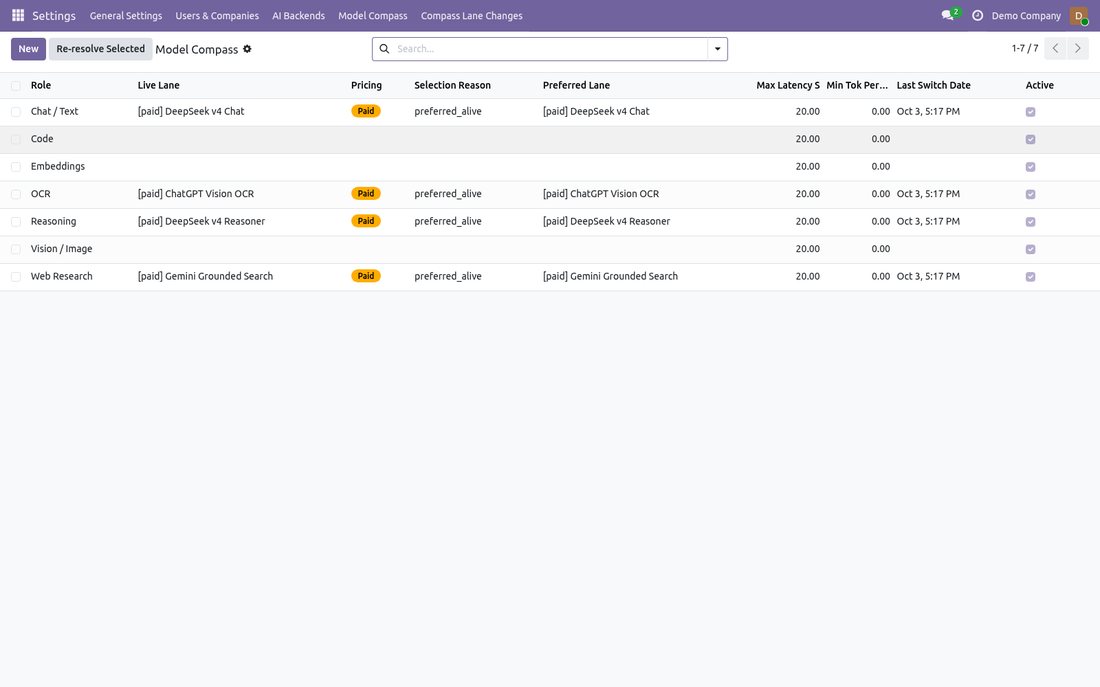This screenshot has width=1100, height=687.
Task: Click the Paid badge in Reasoning row
Action: pyautogui.click(x=366, y=221)
